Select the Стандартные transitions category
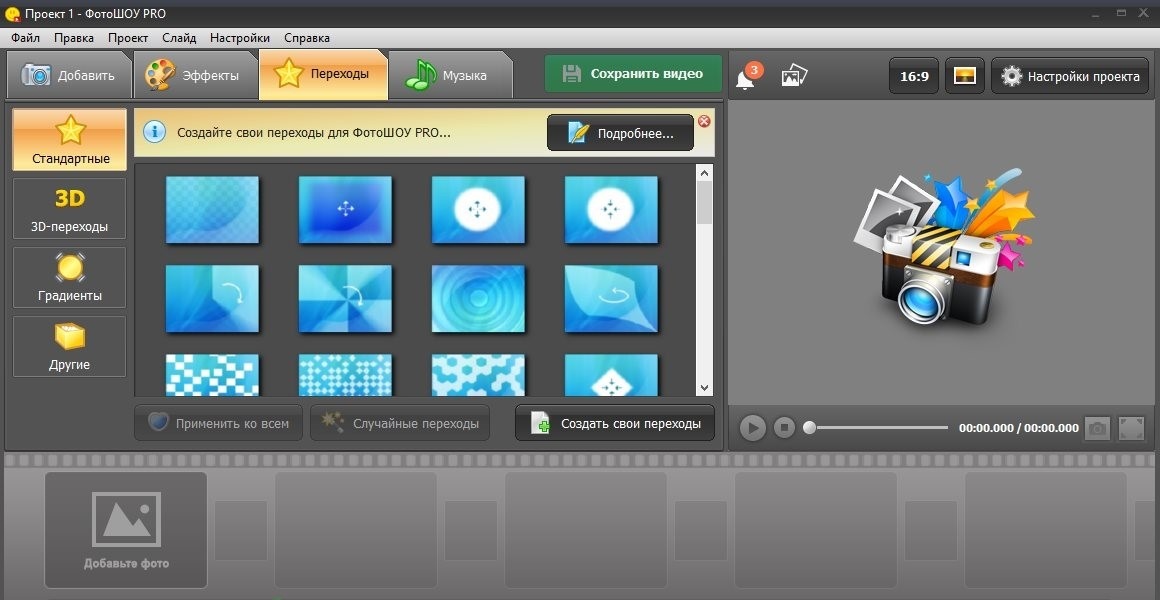 [70, 140]
